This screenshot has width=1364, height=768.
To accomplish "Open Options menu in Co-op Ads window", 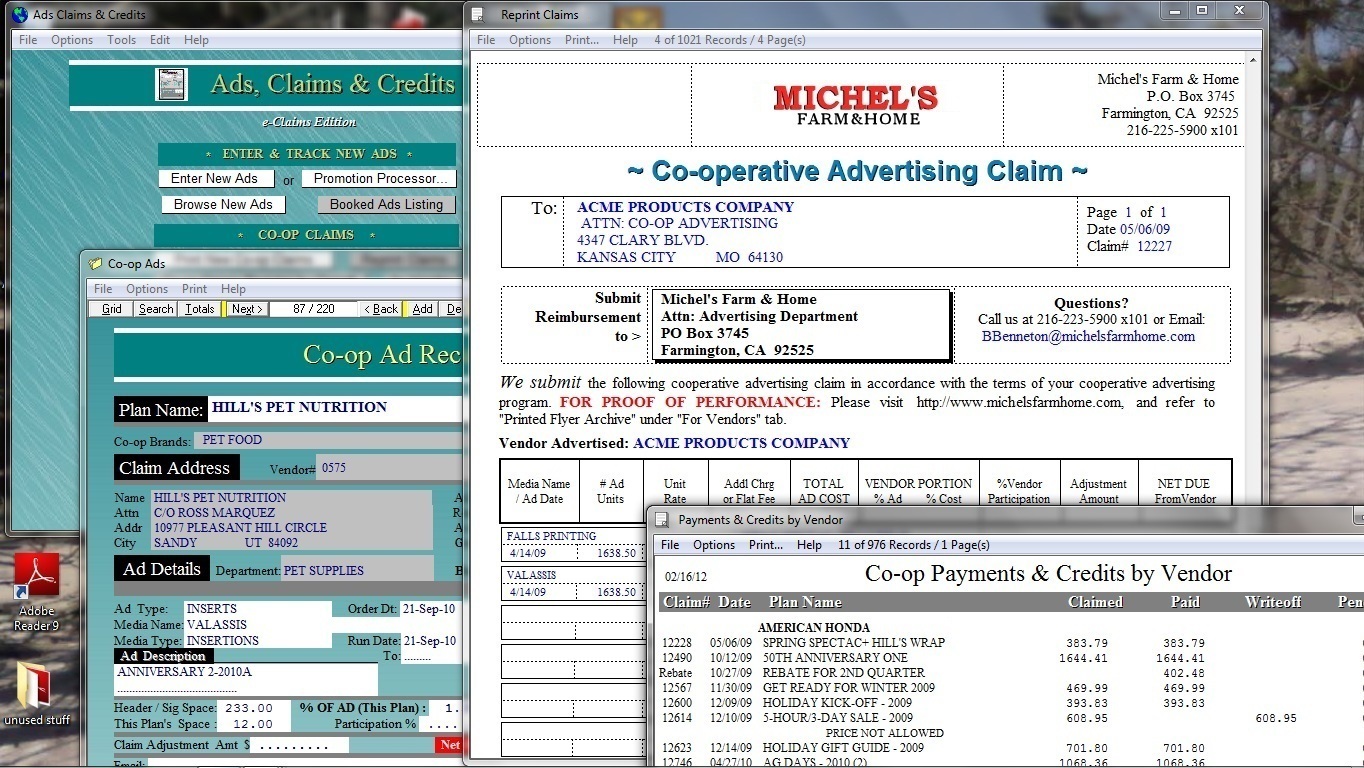I will [x=147, y=289].
